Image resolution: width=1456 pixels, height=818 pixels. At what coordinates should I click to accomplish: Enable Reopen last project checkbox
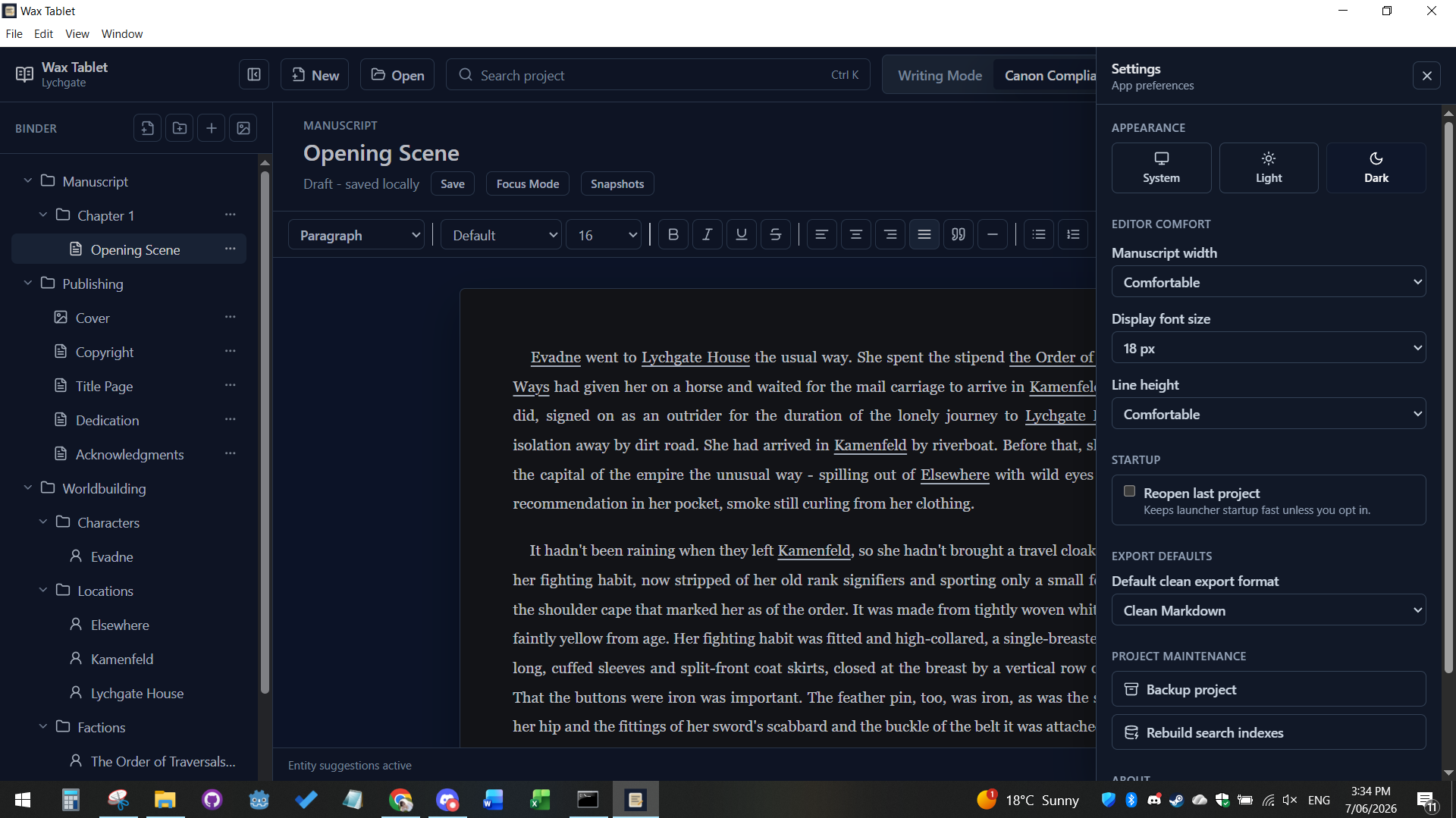1129,491
